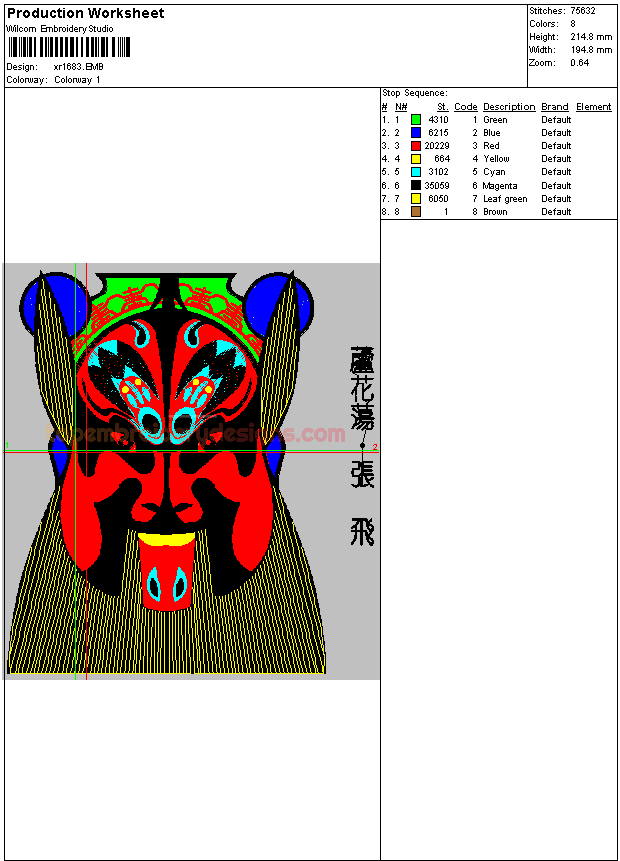Click the 'Production Worksheet' title
The height and width of the screenshot is (861, 620).
85,13
